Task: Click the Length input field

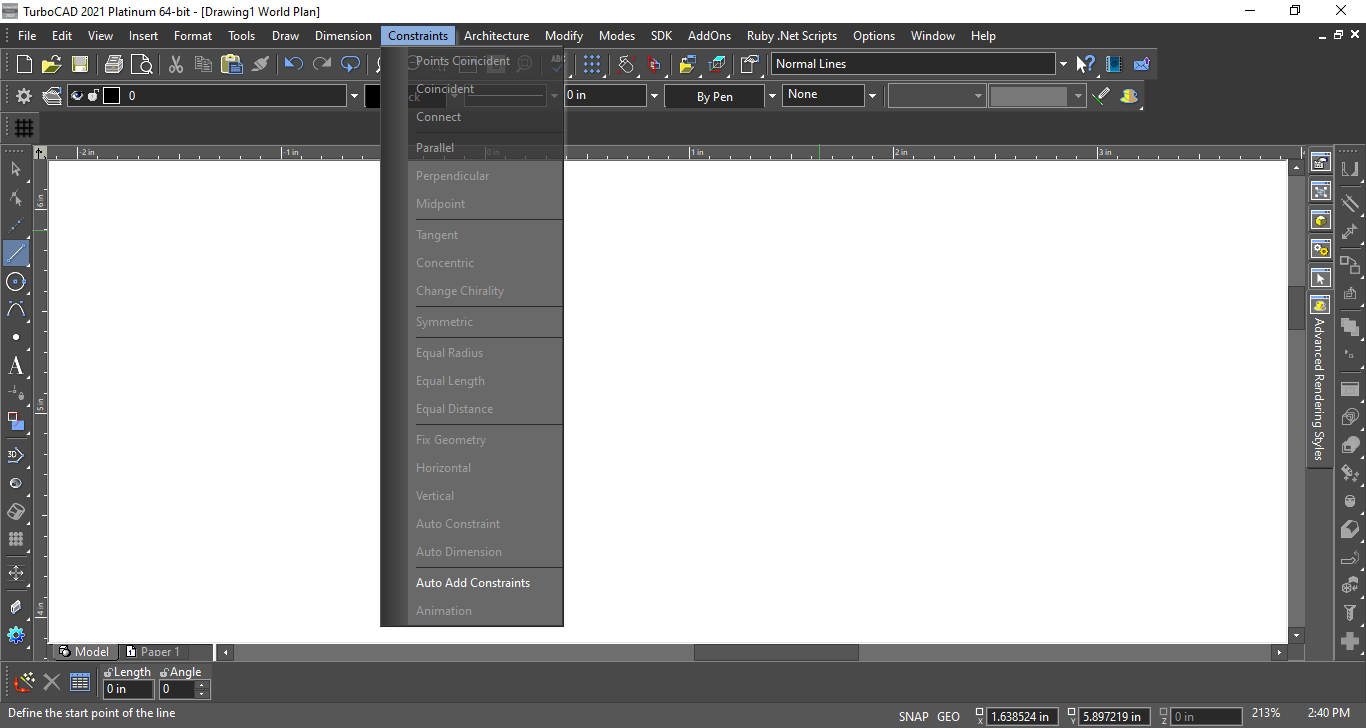Action: coord(128,689)
